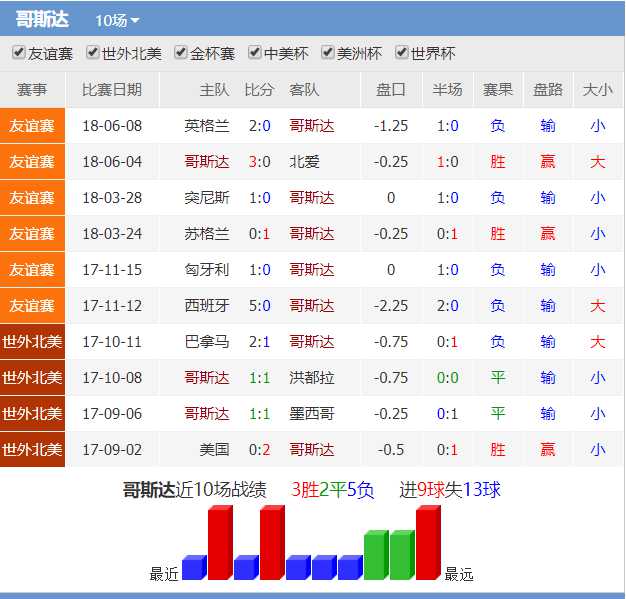Open the 10场 match count dropdown
626x599 pixels.
click(117, 20)
